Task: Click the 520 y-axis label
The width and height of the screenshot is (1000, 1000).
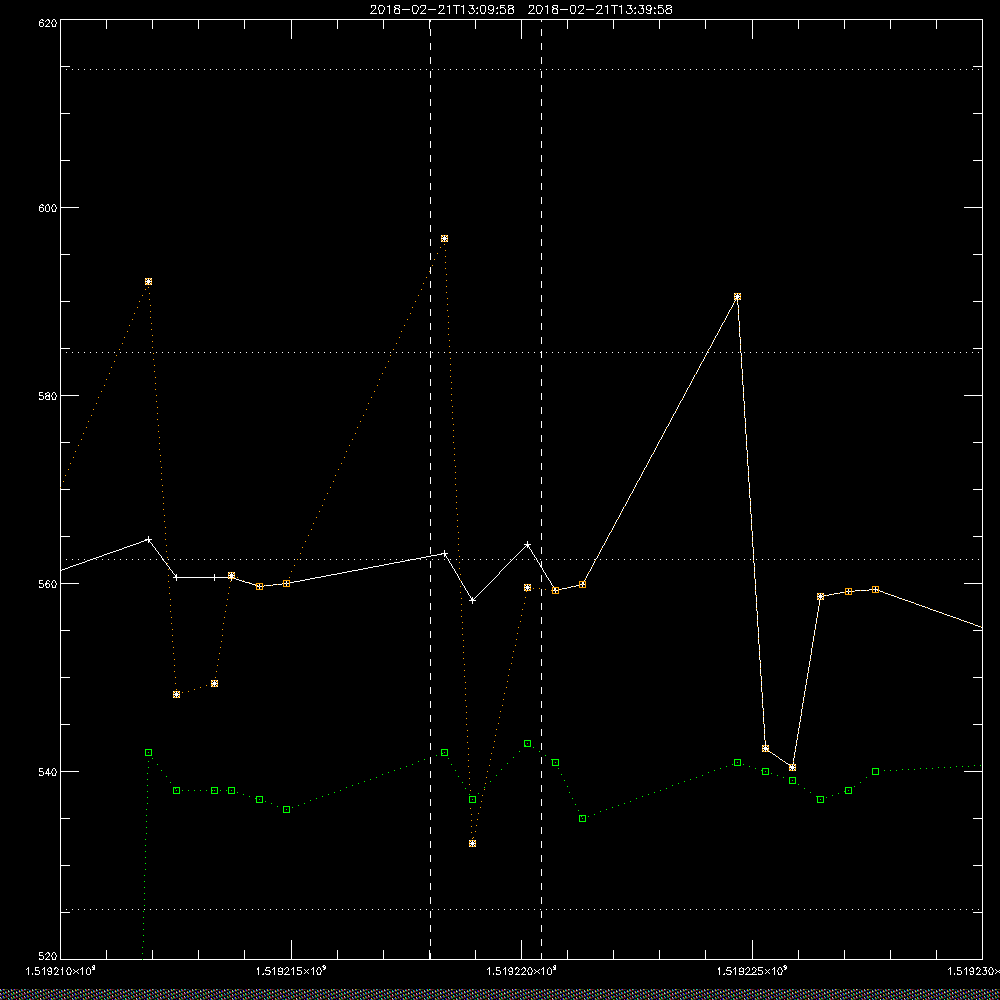Action: coord(48,957)
